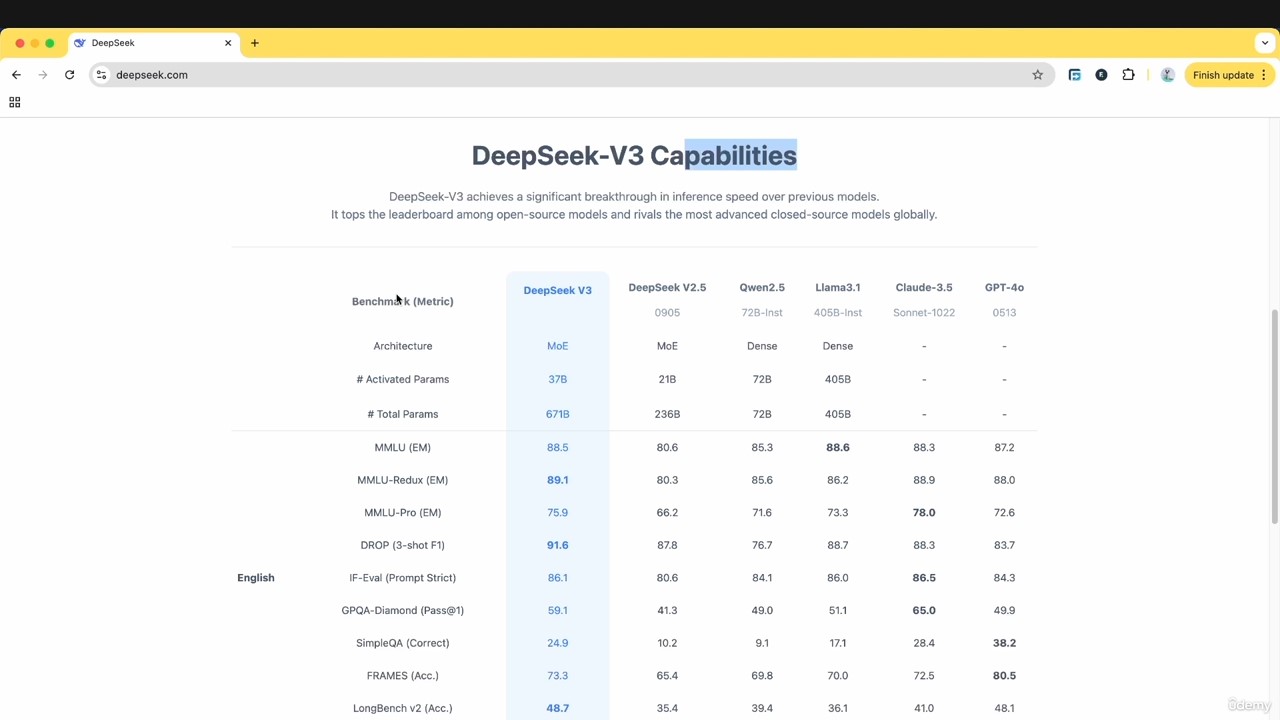
Task: Click the 671B total params value
Action: point(557,414)
